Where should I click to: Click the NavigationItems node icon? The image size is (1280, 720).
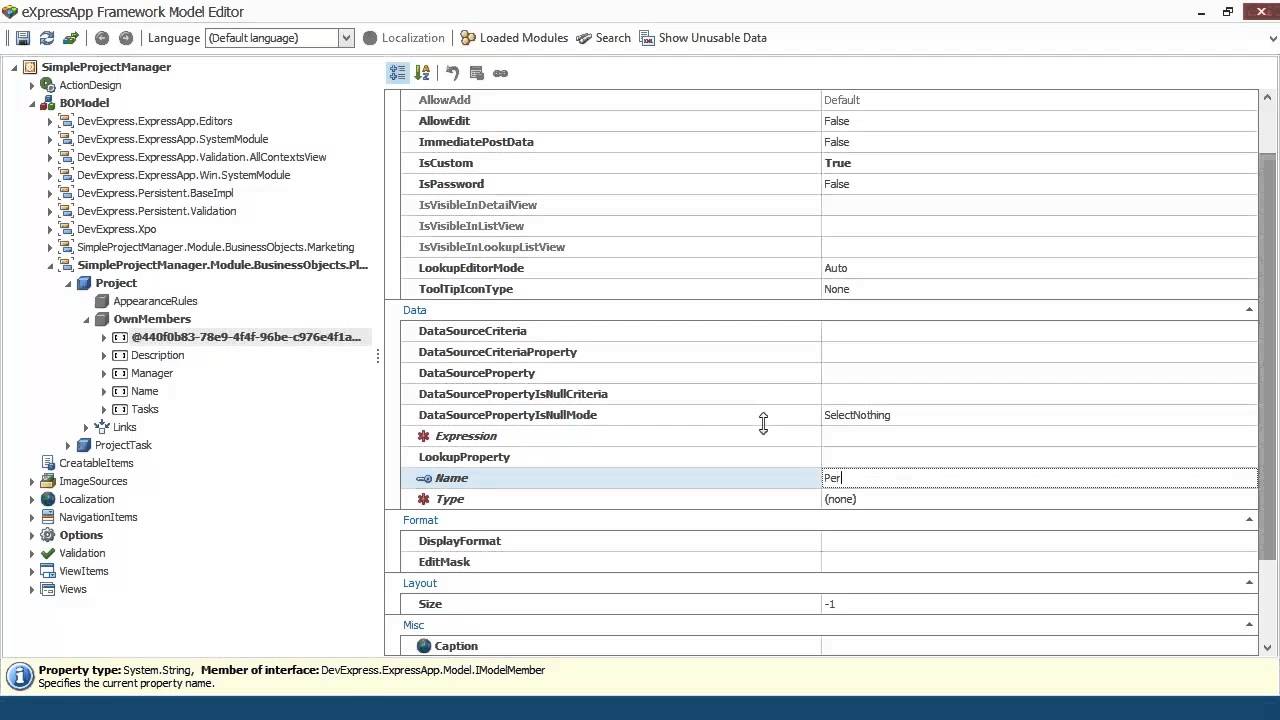point(48,517)
